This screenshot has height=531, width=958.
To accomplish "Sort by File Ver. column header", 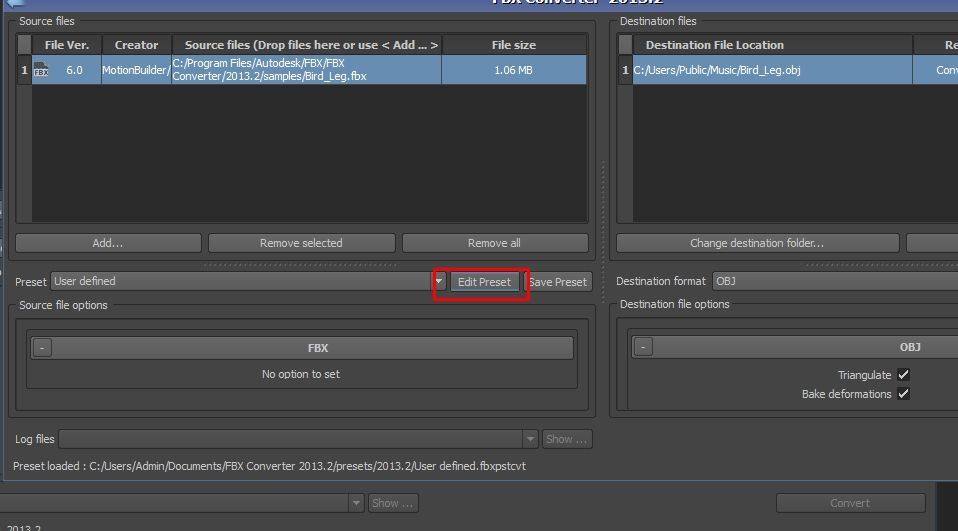I will click(x=67, y=45).
